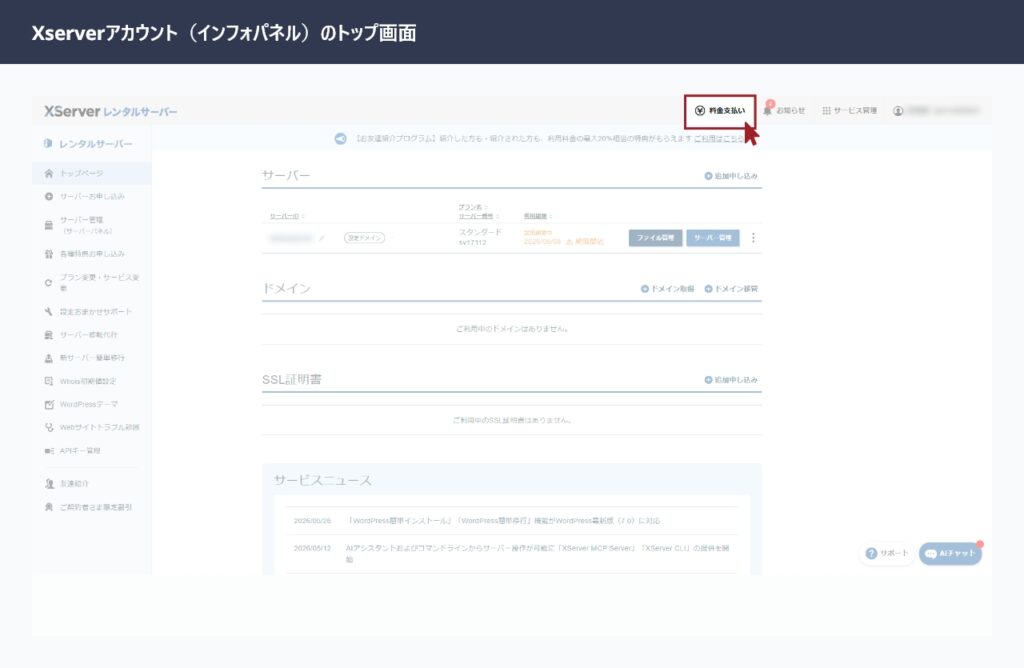Click ドメイン移管 in the ドメイン section
1024x668 pixels.
pos(731,289)
